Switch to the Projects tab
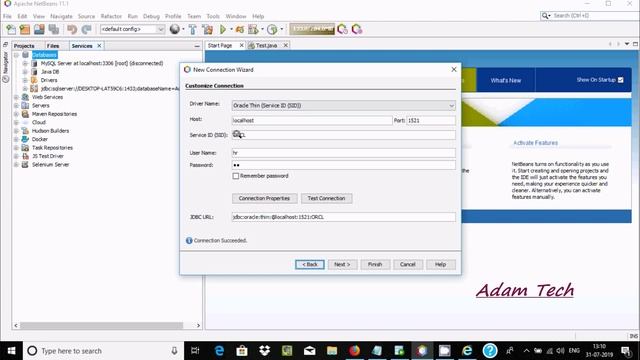 pyautogui.click(x=24, y=46)
